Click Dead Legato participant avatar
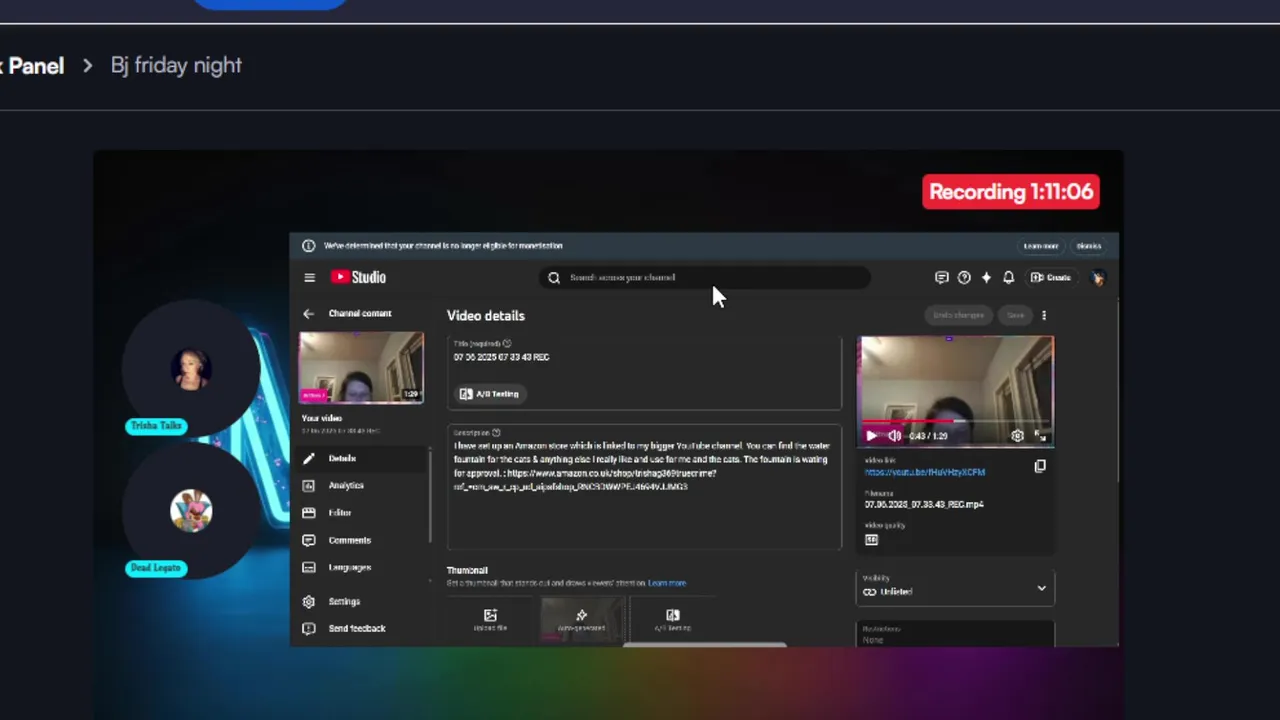Screen dimensions: 1280x720 (191, 511)
